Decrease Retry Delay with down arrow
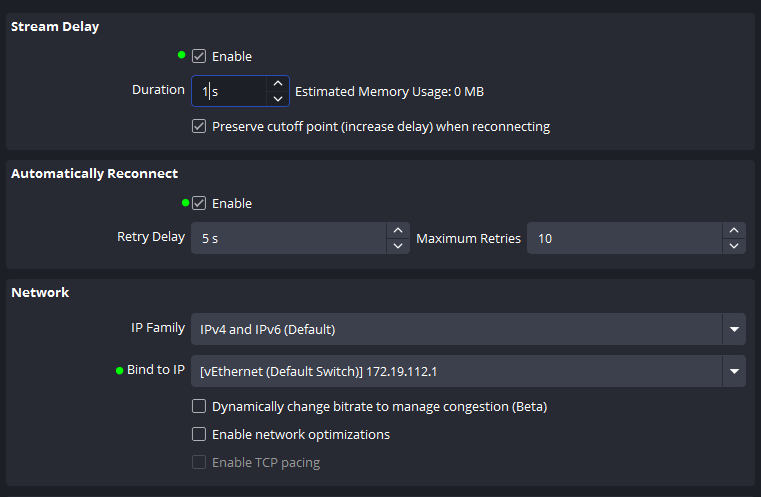The image size is (761, 497). coord(398,246)
